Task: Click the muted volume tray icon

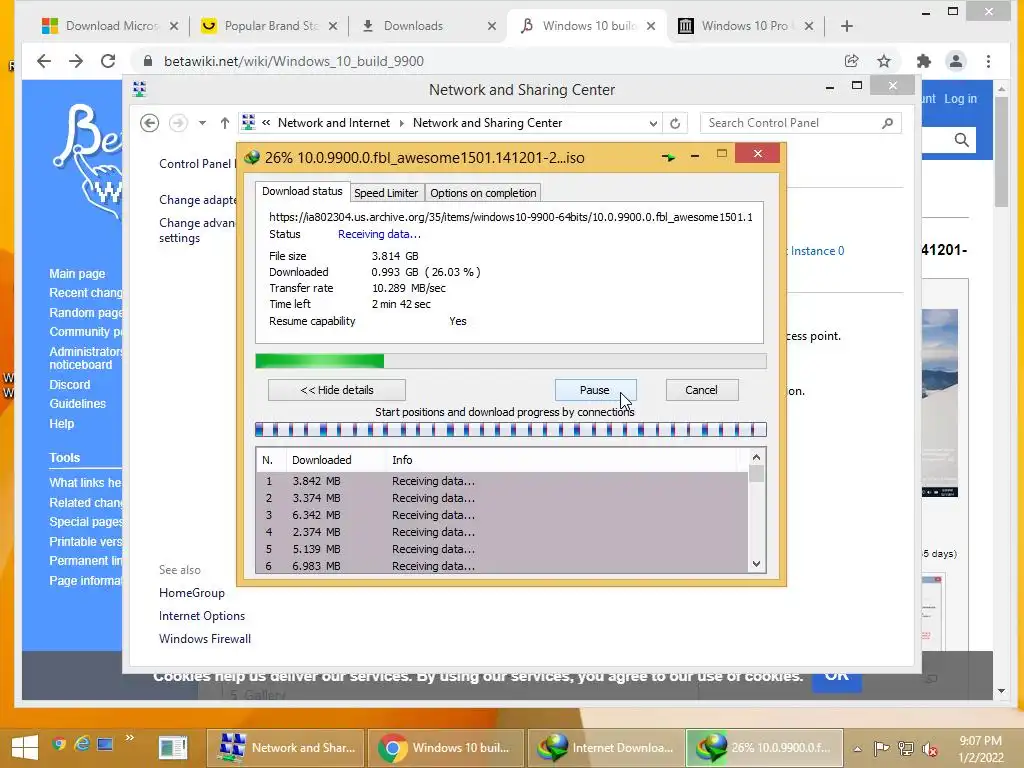Action: (929, 748)
